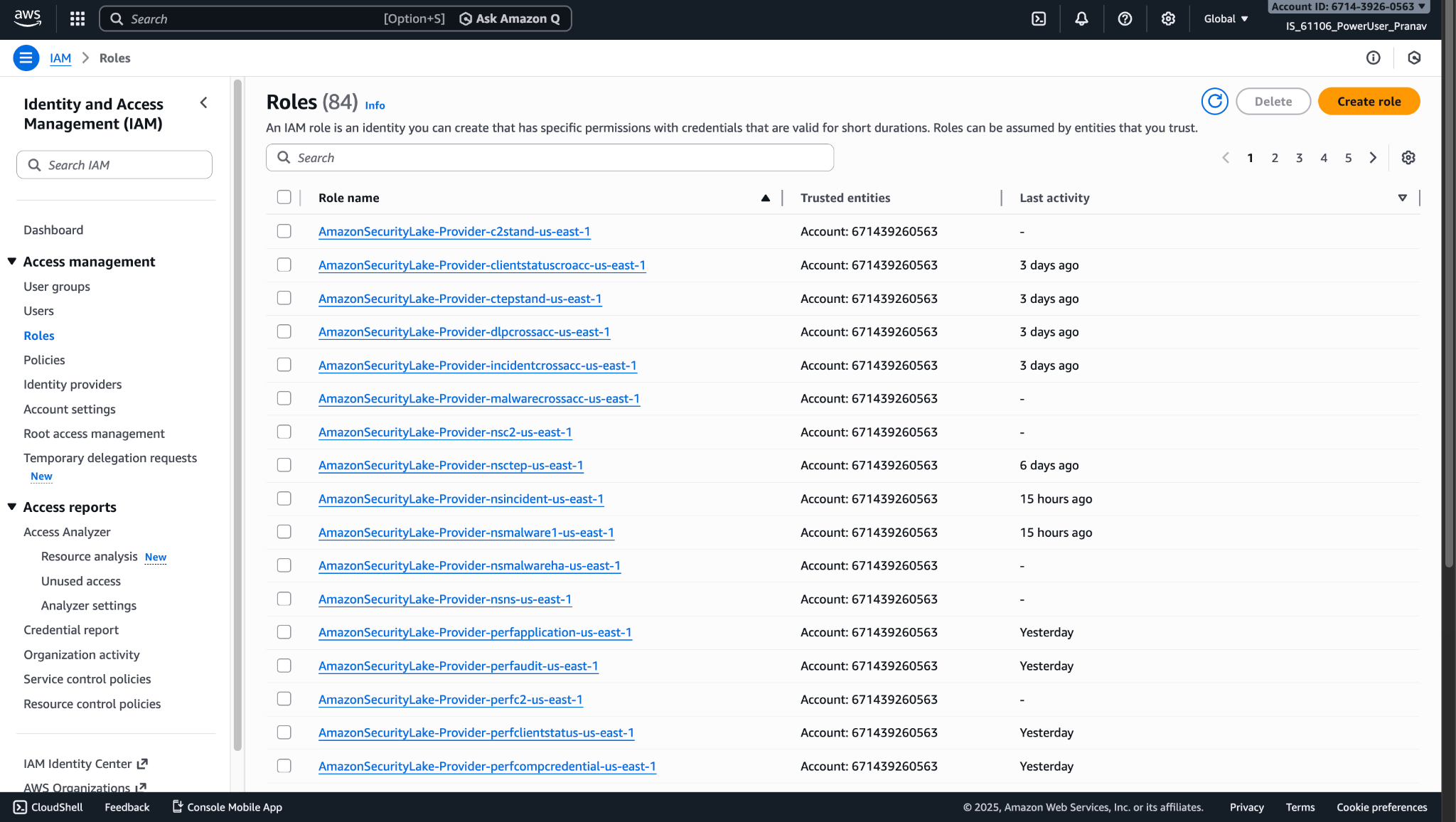Click the Feedback link in footer
Viewport: 1456px width, 822px height.
click(x=127, y=807)
